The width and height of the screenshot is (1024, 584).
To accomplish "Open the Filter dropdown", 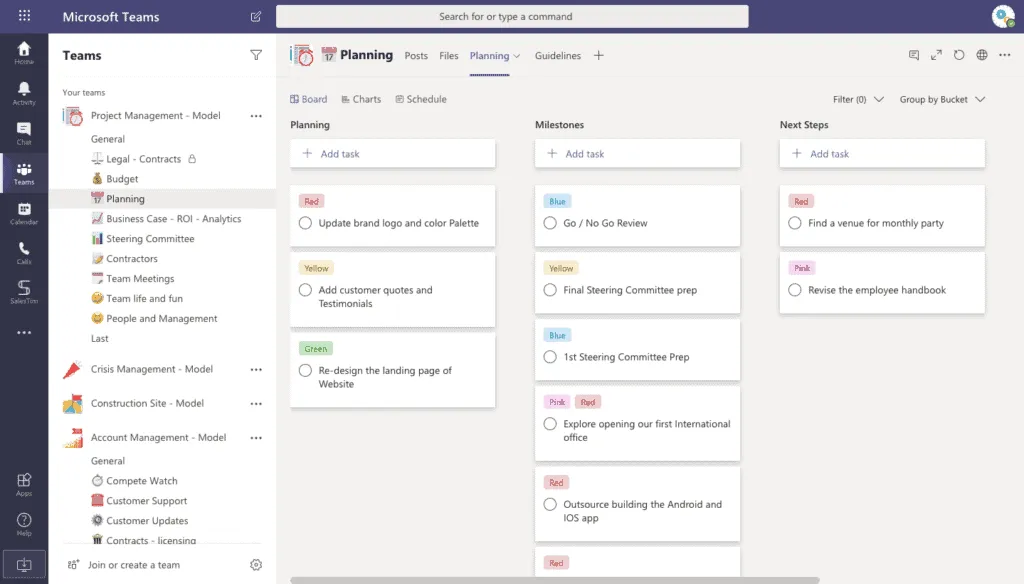I will (x=859, y=99).
